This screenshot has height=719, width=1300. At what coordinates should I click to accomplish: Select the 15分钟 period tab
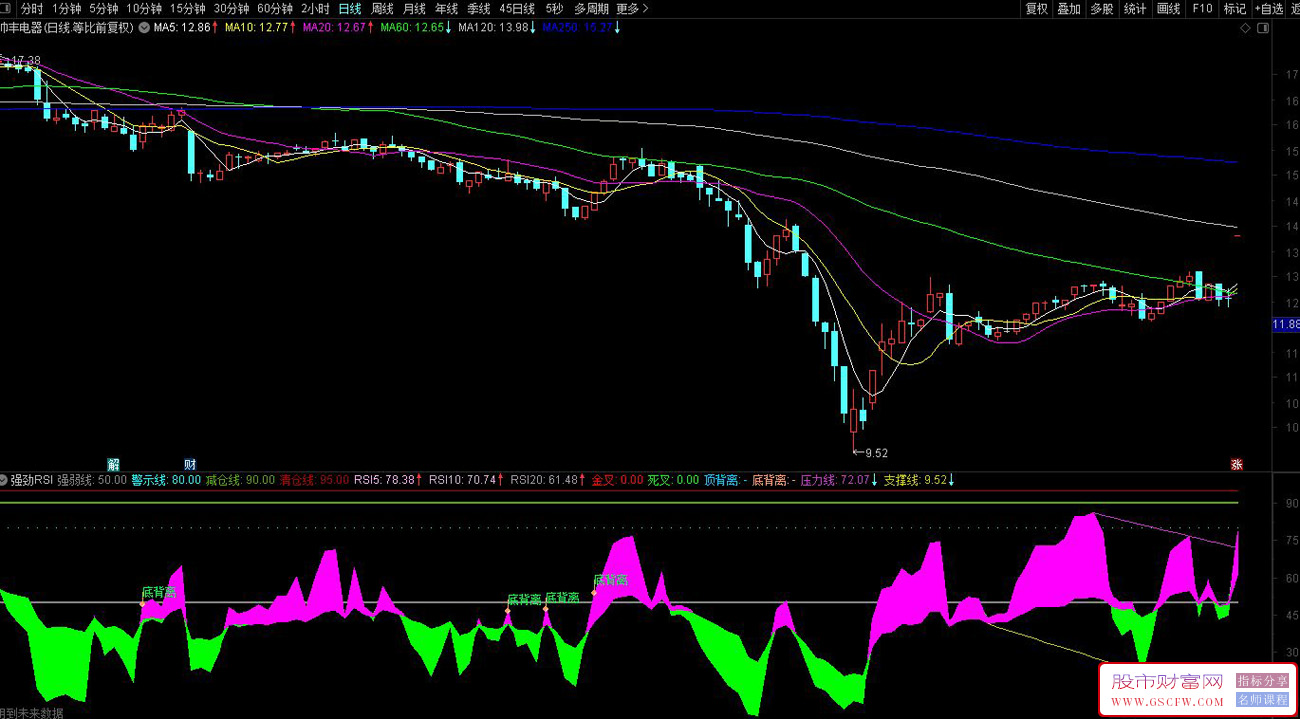188,8
